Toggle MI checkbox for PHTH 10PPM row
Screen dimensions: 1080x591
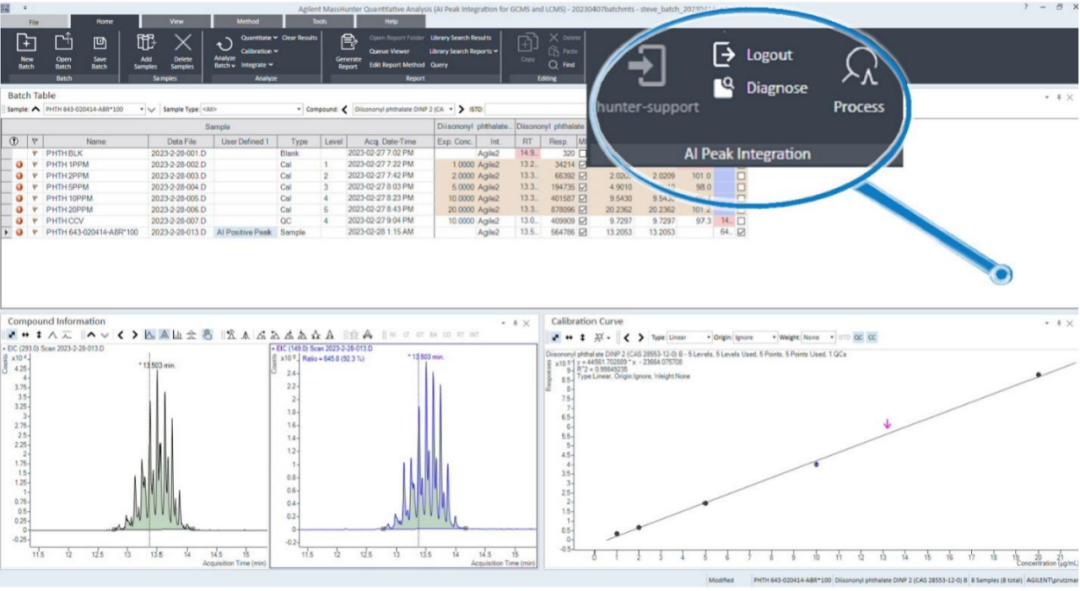coord(583,198)
